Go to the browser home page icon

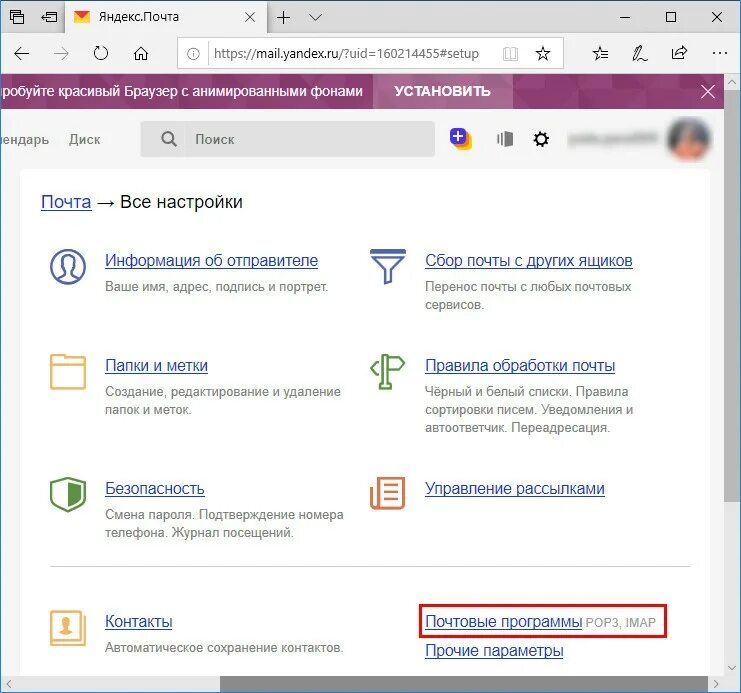[x=141, y=53]
